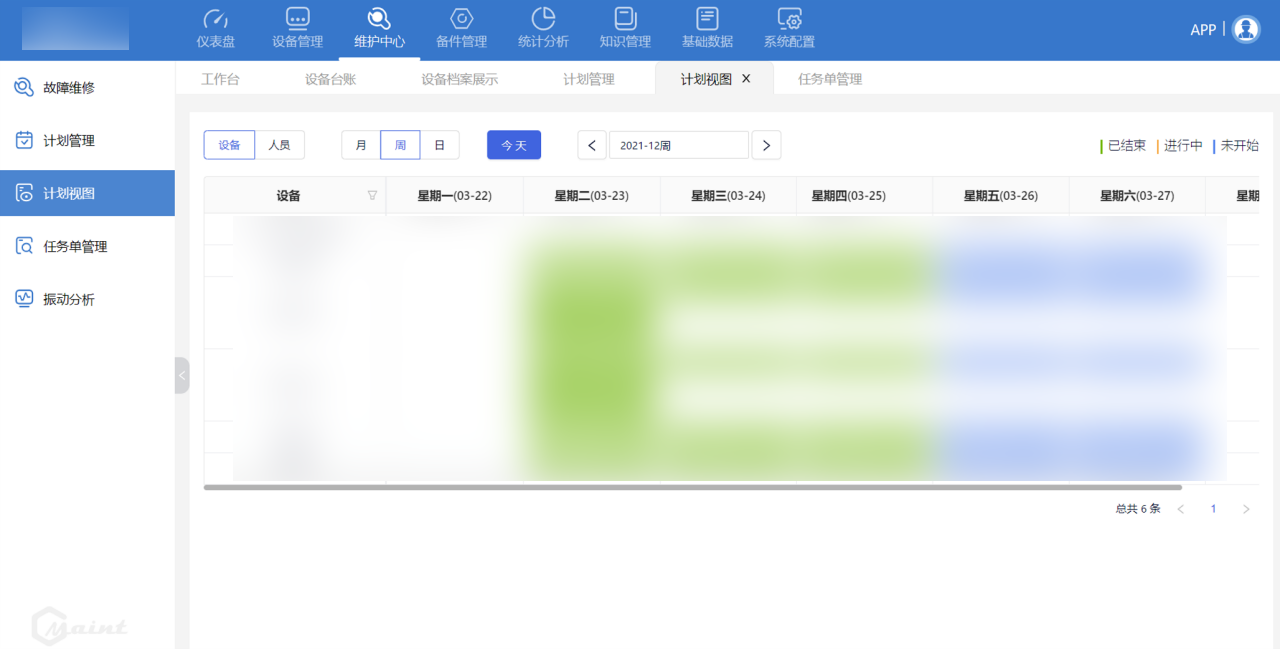Open the 仪表盘 dashboard icon
1280x649 pixels.
click(x=215, y=19)
